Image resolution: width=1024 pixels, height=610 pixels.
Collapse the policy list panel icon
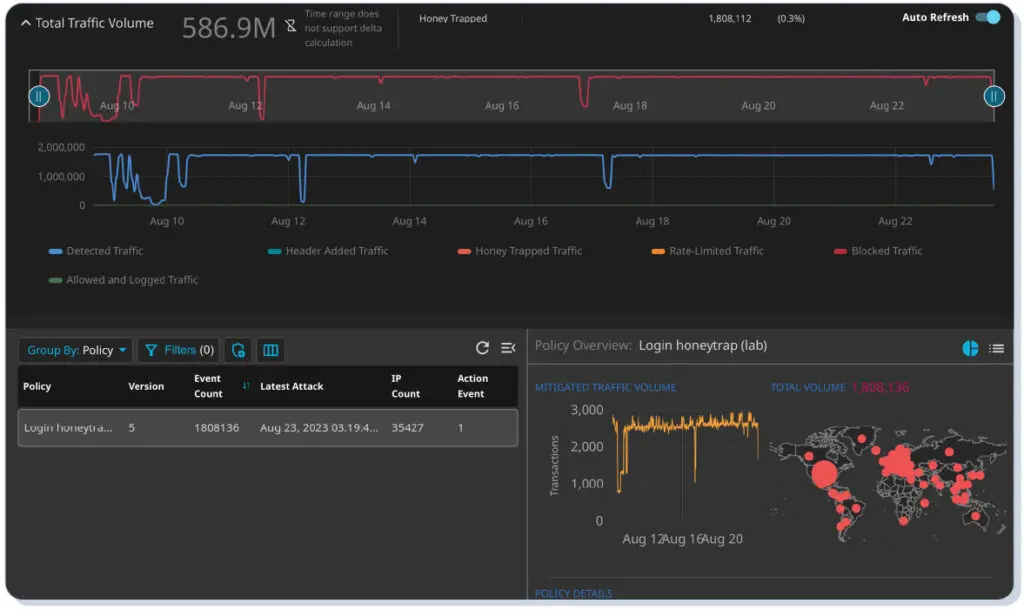point(507,348)
